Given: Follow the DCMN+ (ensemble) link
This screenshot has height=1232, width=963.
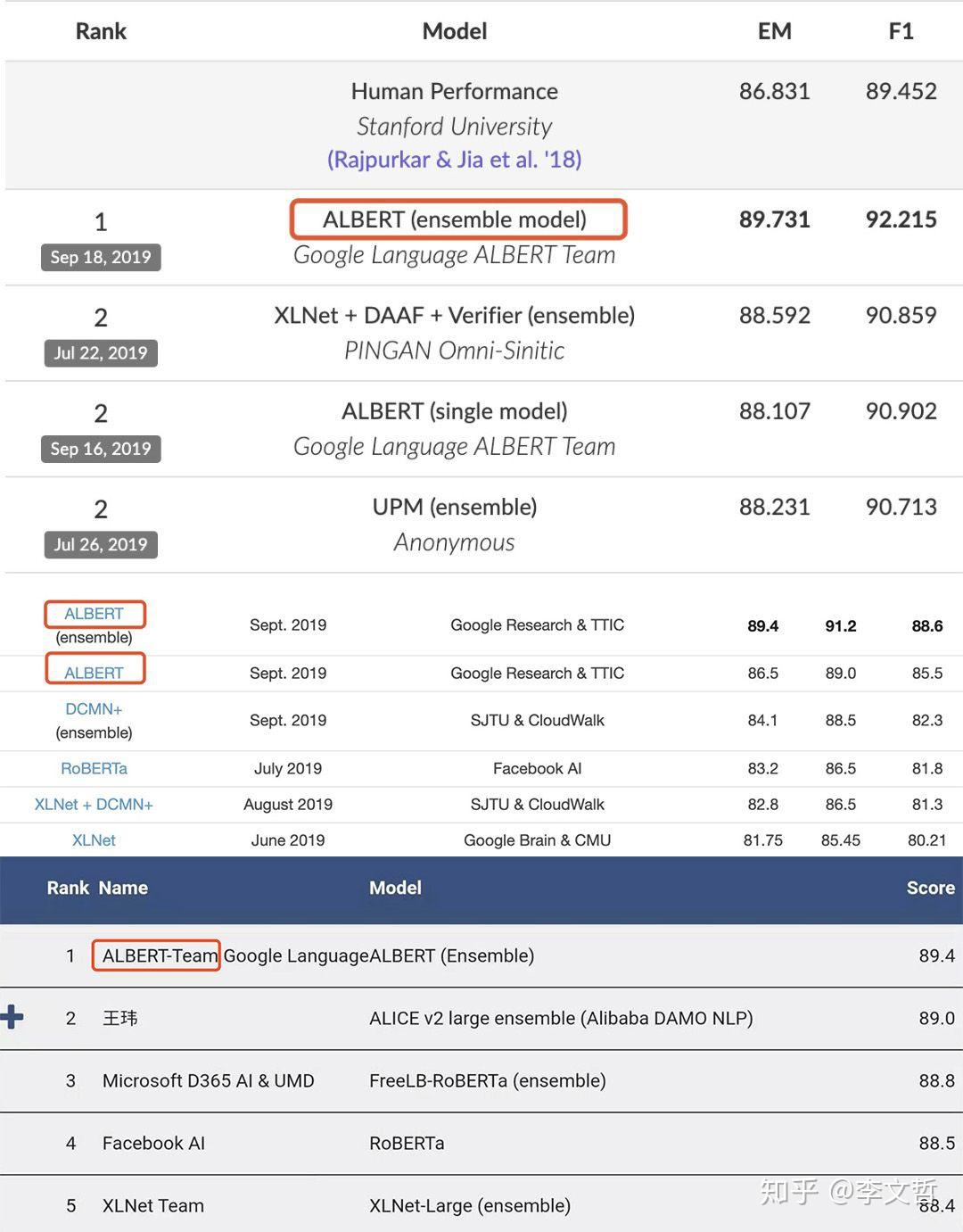Looking at the screenshot, I should [93, 708].
